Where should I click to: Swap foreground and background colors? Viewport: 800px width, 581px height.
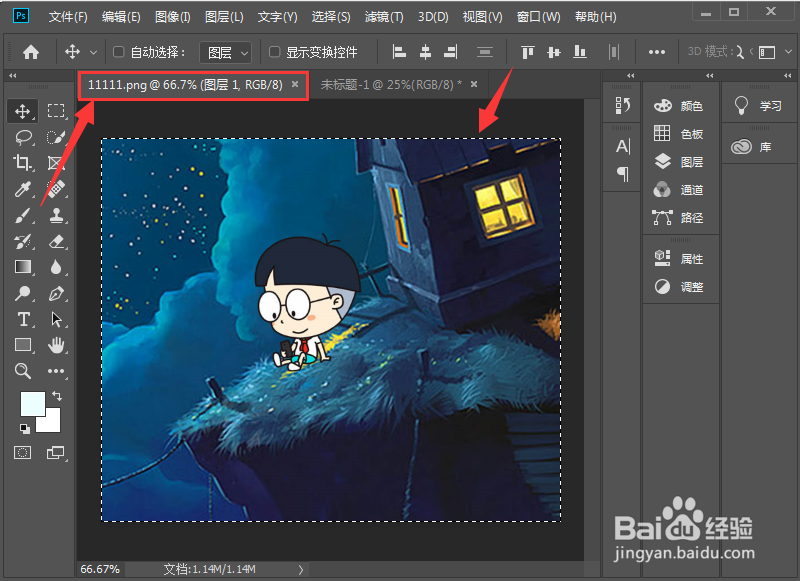click(x=57, y=396)
